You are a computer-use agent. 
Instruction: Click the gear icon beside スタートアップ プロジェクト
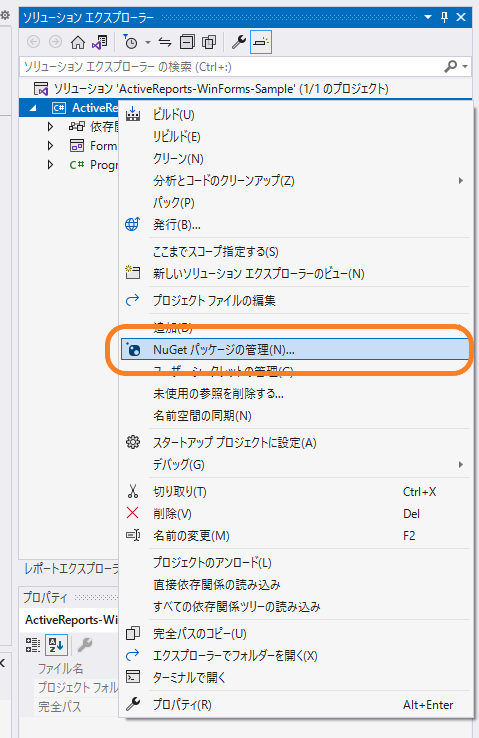click(133, 442)
